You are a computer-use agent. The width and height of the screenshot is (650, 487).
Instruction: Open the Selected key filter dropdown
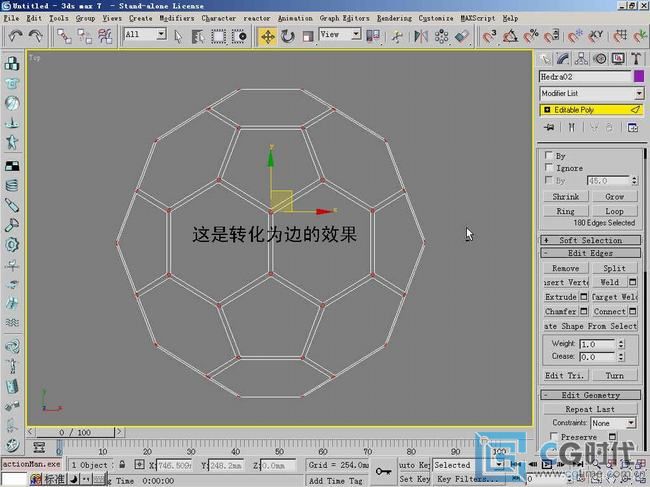click(x=468, y=465)
